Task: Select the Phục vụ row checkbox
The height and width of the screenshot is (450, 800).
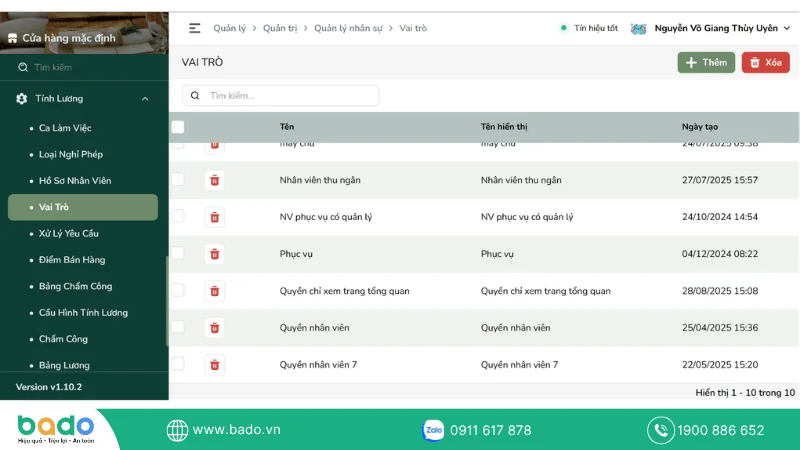Action: [x=178, y=253]
